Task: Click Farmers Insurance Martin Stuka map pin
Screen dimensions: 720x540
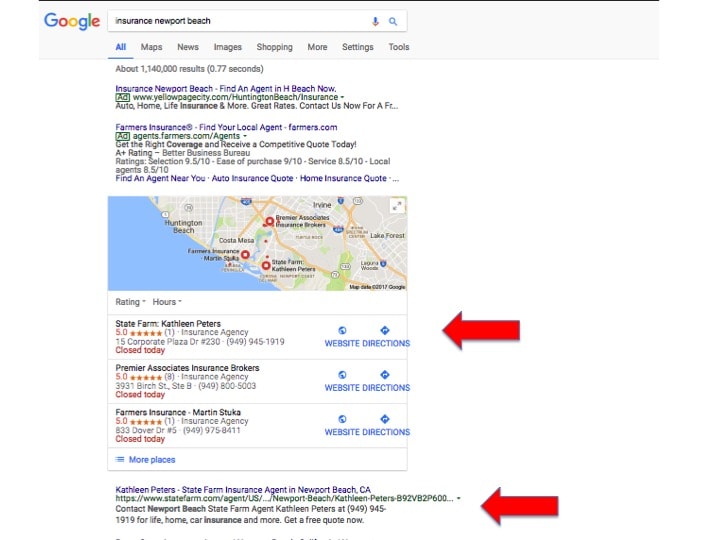Action: pos(245,254)
